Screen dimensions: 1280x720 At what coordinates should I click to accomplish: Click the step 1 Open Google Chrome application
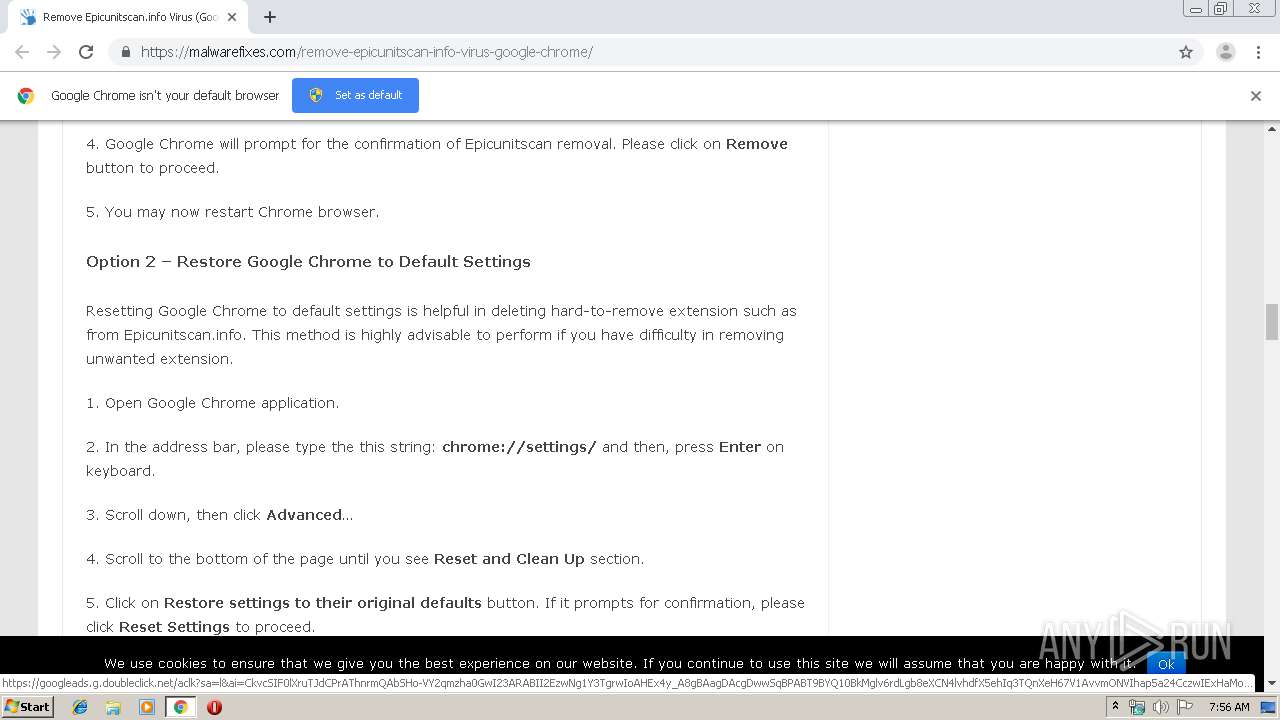click(x=212, y=403)
